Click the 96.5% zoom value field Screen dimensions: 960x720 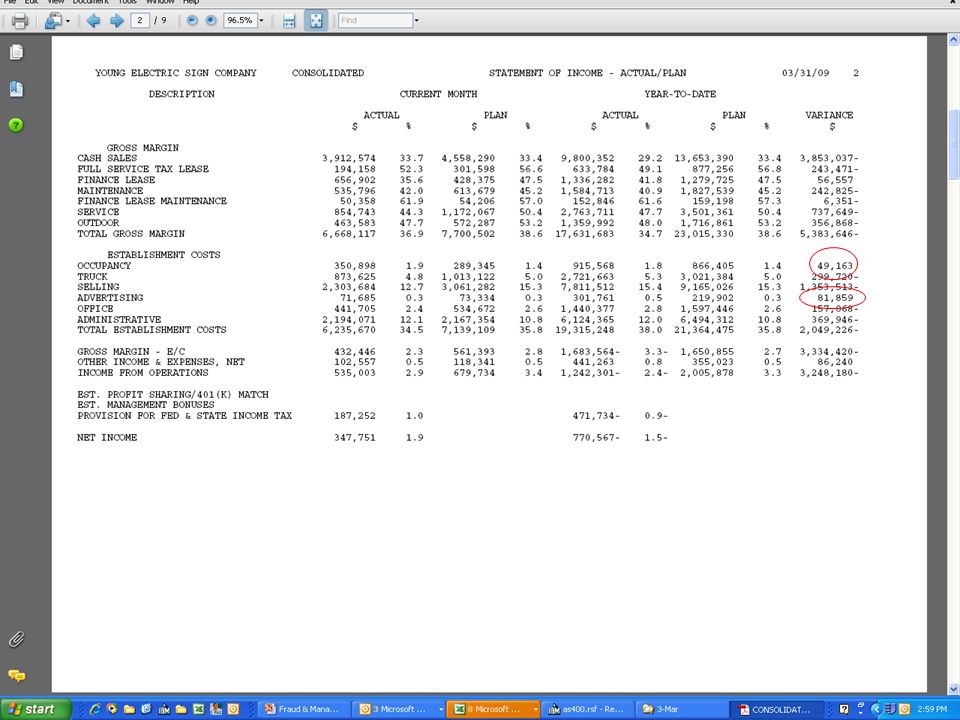click(x=240, y=20)
